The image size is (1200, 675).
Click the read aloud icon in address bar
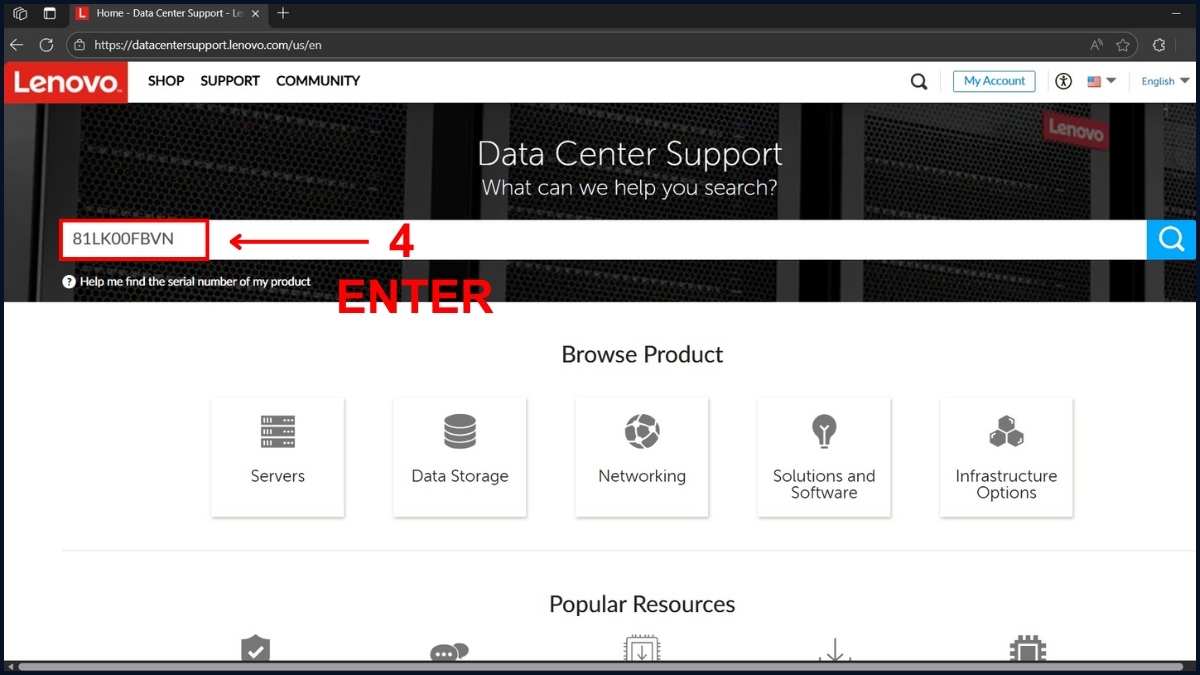[x=1097, y=45]
